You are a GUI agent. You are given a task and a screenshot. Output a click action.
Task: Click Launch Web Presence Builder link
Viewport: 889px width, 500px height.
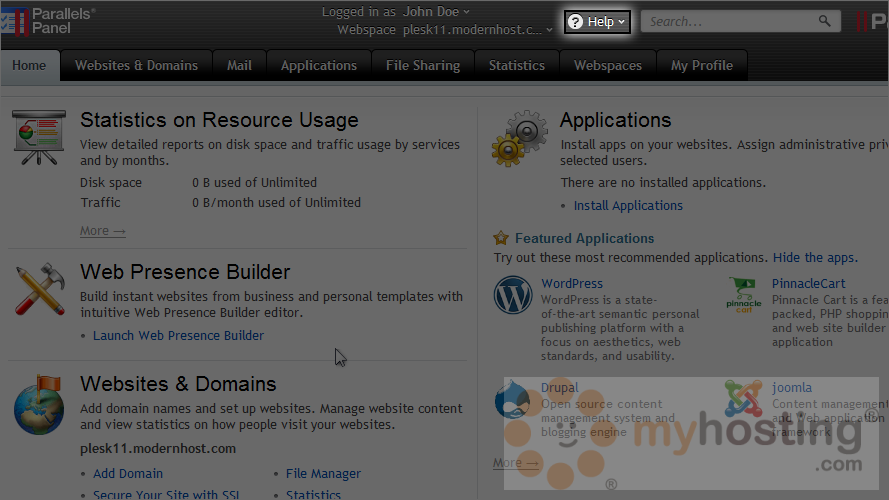coord(179,336)
